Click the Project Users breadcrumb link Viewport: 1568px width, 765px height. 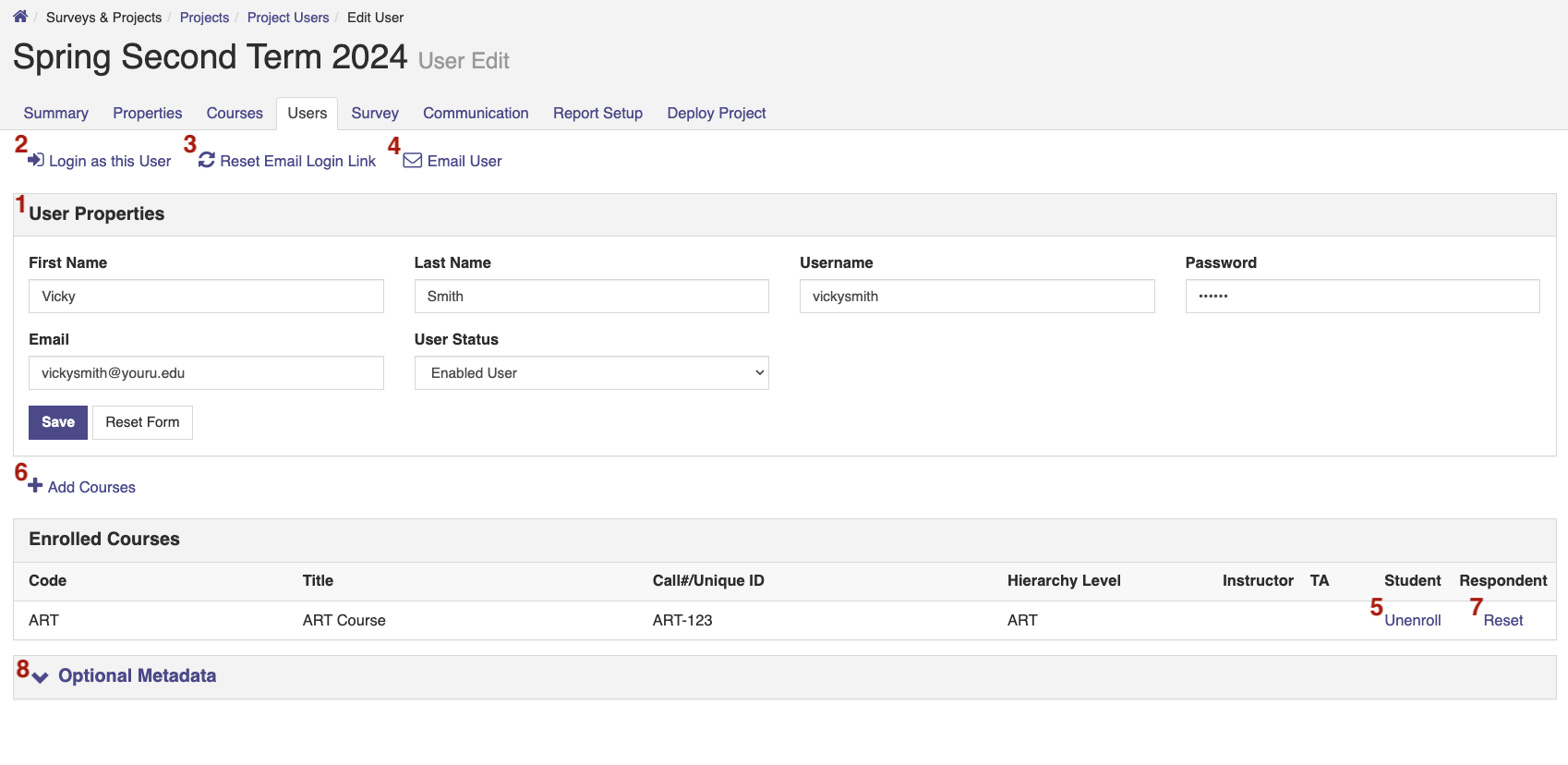[288, 18]
